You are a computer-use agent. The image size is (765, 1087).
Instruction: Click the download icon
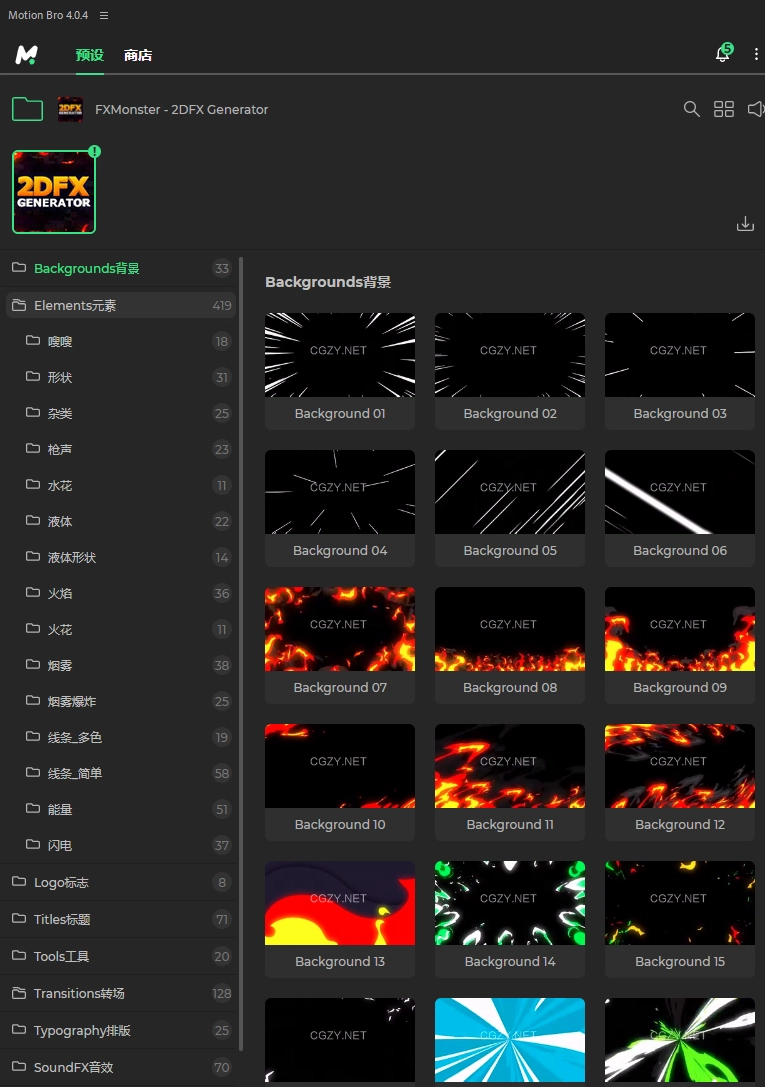coord(746,224)
